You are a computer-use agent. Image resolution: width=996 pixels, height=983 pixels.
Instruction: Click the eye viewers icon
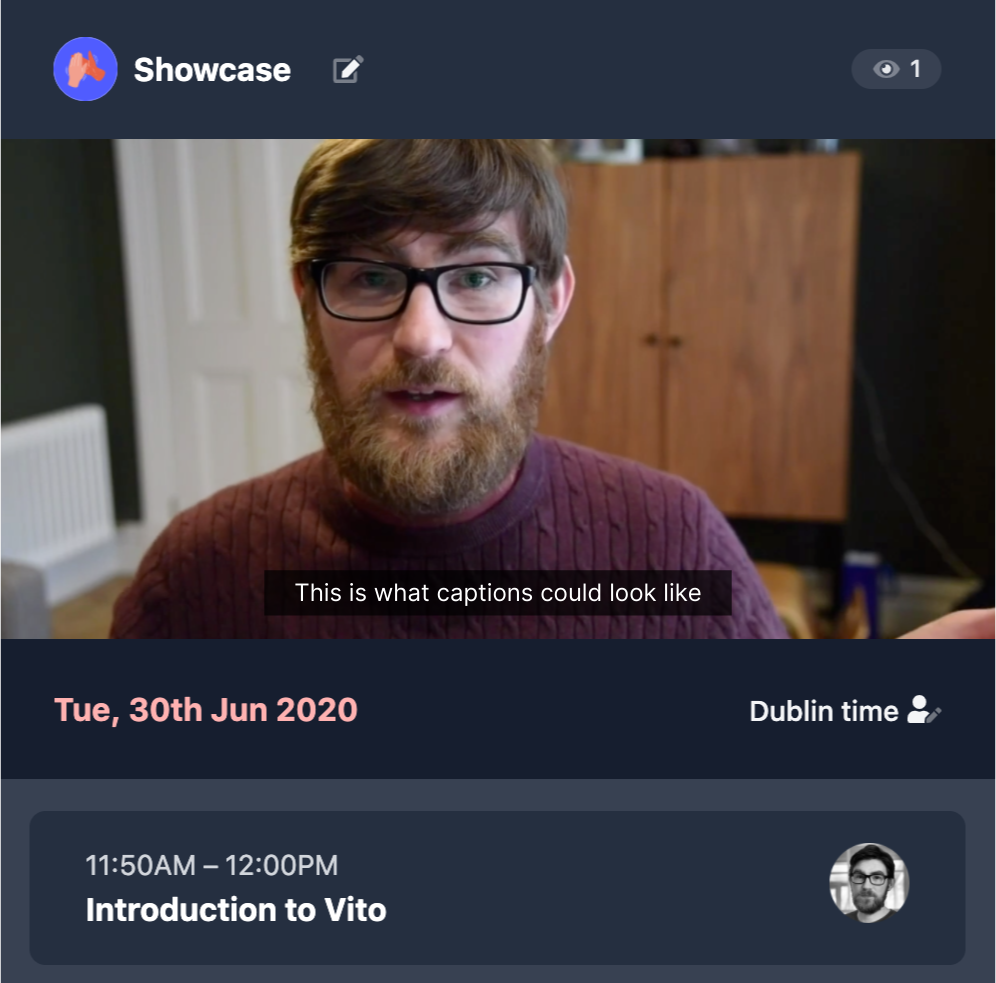click(886, 69)
